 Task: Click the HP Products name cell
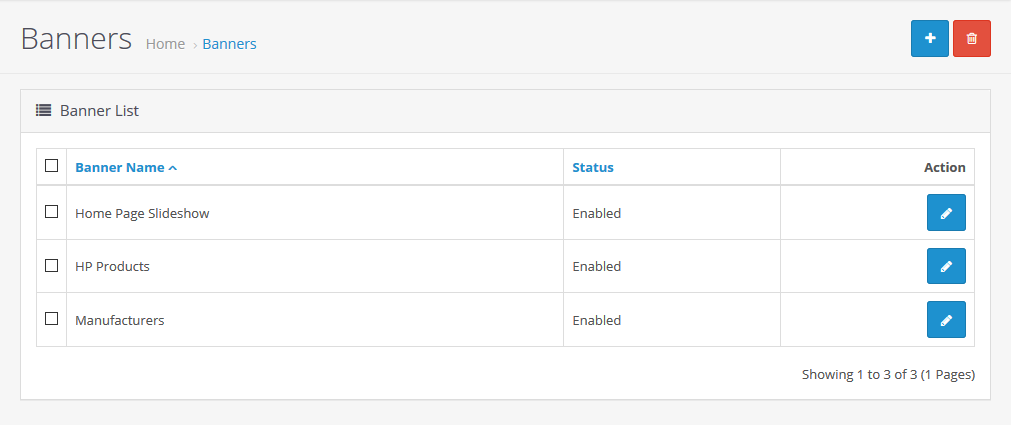click(x=112, y=267)
